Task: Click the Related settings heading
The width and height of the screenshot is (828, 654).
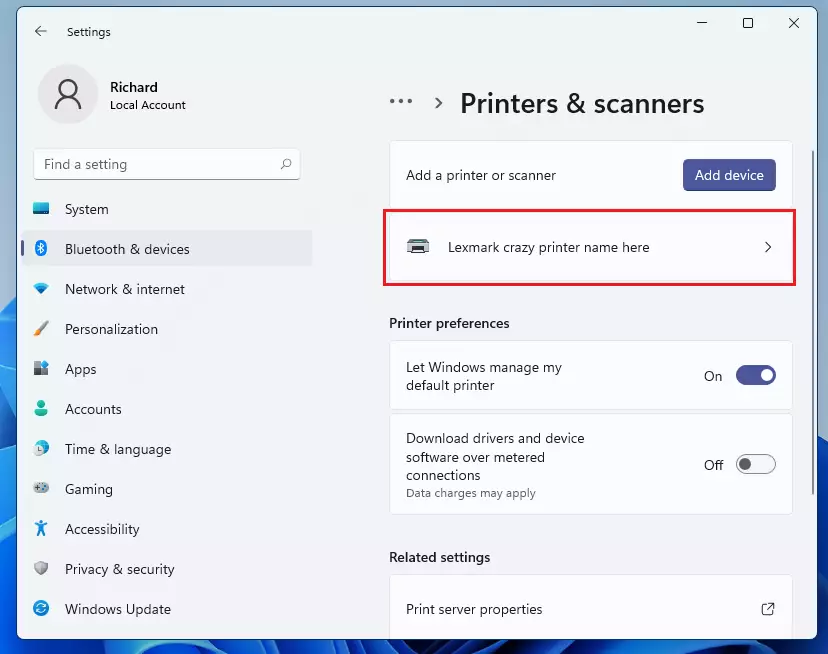Action: tap(439, 557)
